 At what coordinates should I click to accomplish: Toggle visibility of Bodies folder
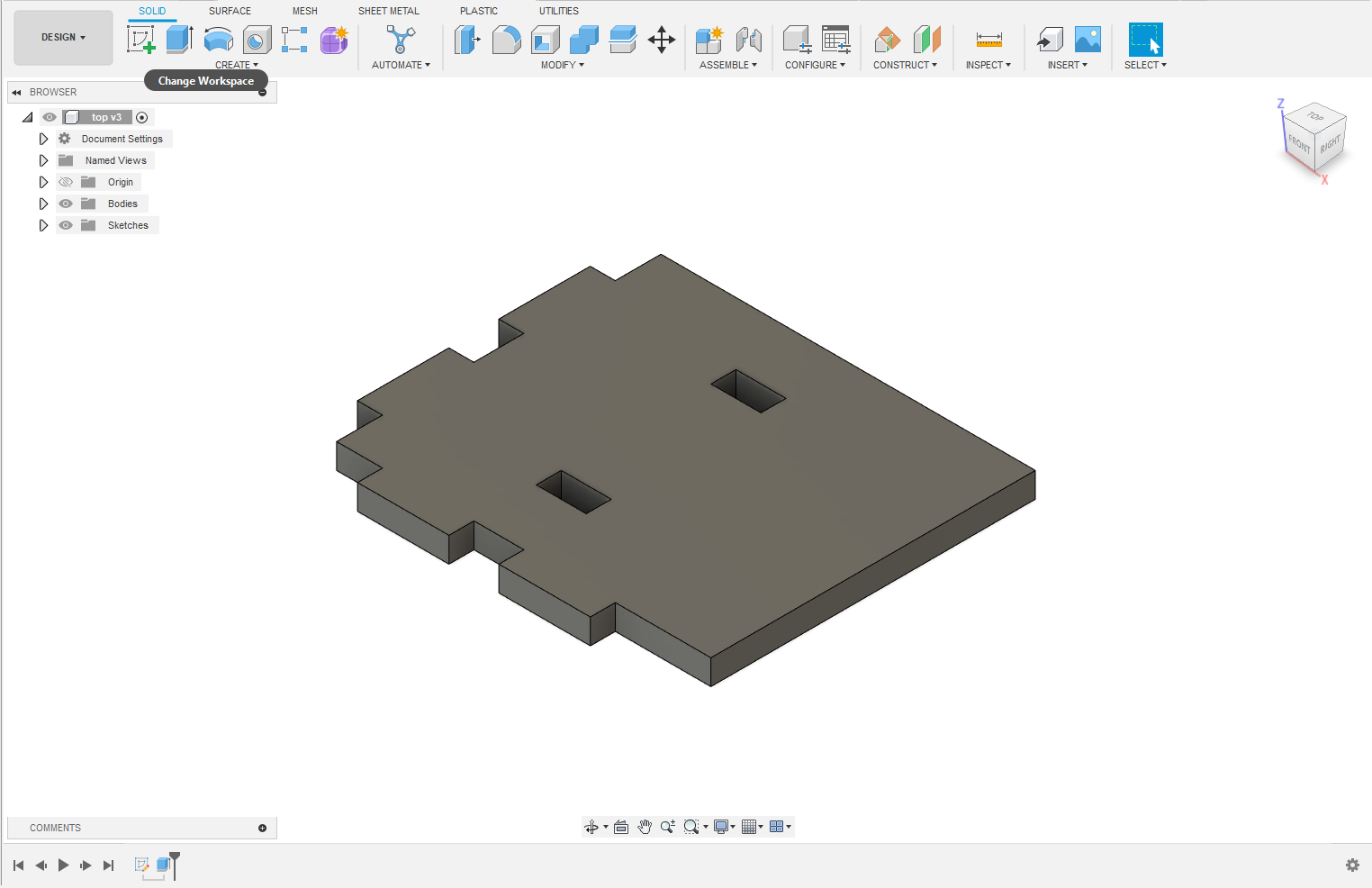click(x=66, y=204)
